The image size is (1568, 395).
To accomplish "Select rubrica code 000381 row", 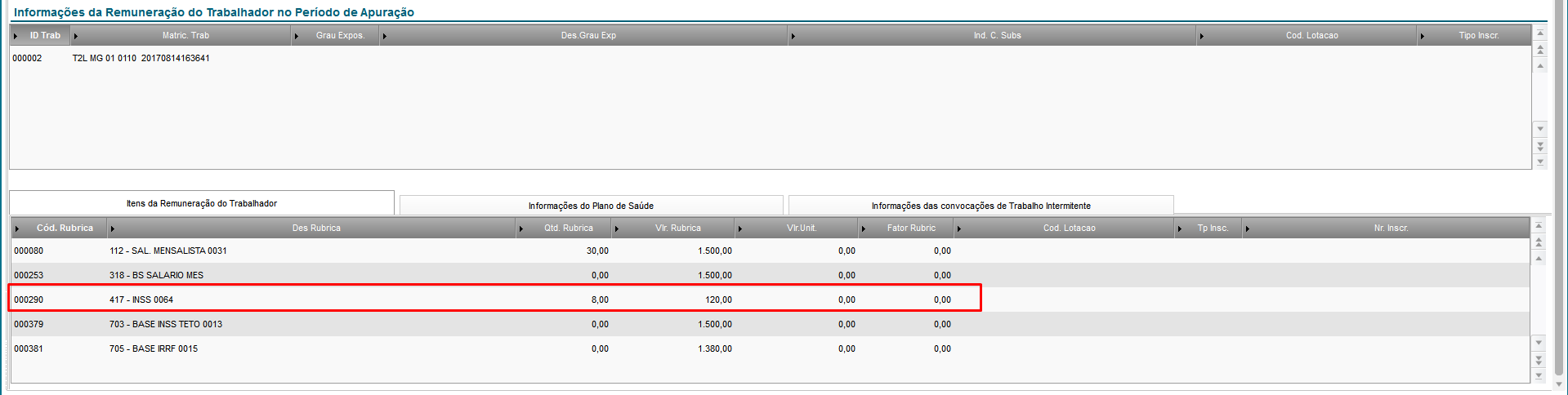I will (x=29, y=348).
